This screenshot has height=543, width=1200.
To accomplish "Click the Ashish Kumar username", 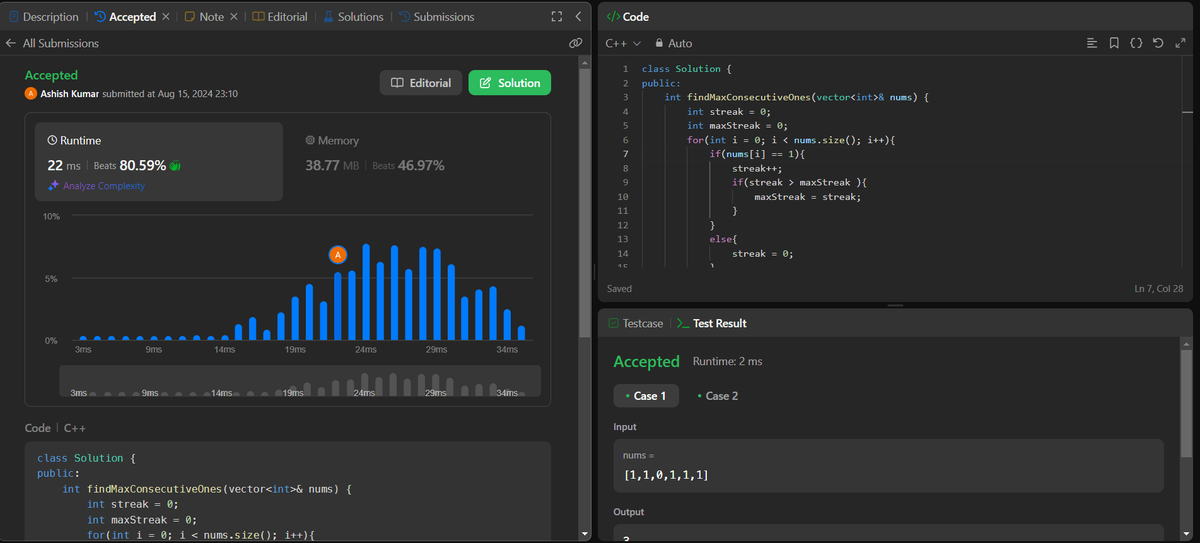I will click(68, 93).
